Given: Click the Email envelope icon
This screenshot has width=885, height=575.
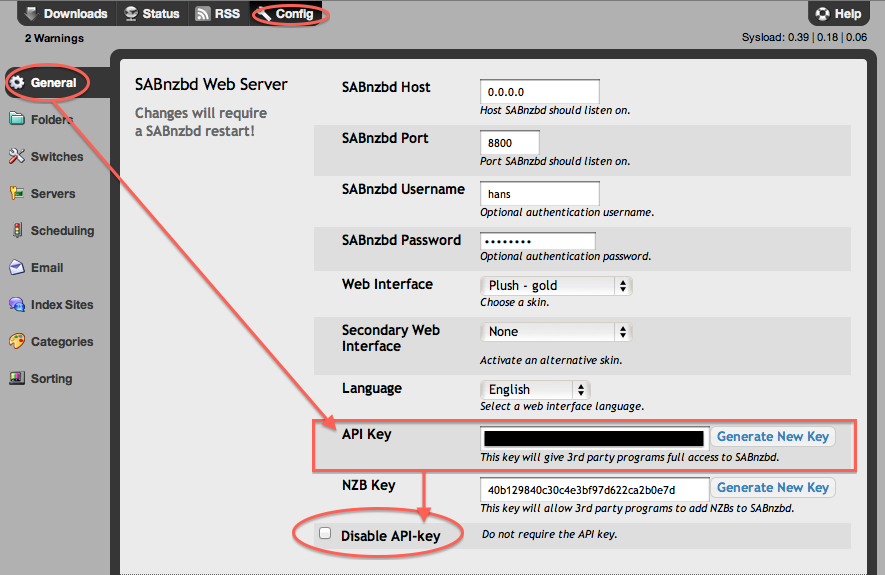Looking at the screenshot, I should tap(17, 267).
